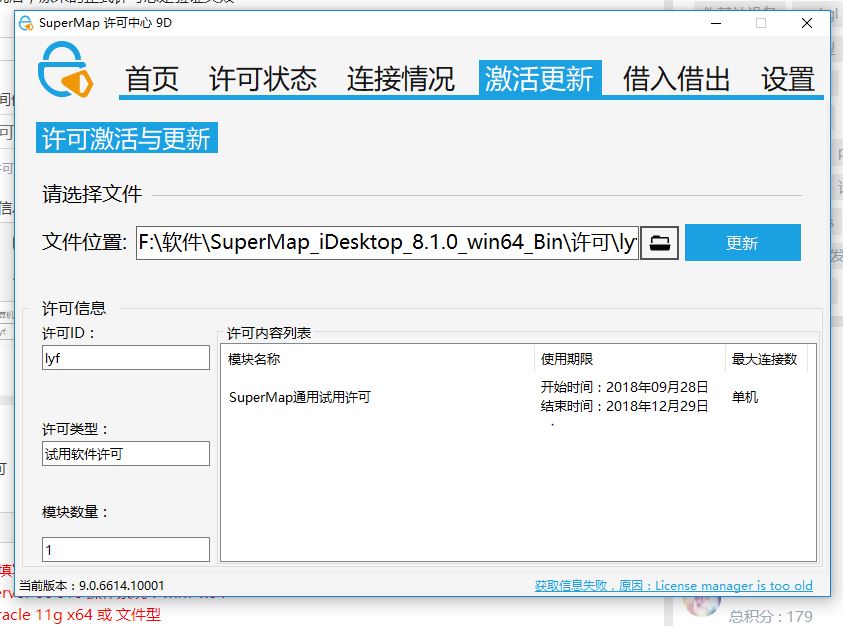
Task: Click the 单机 connection value
Action: 745,397
